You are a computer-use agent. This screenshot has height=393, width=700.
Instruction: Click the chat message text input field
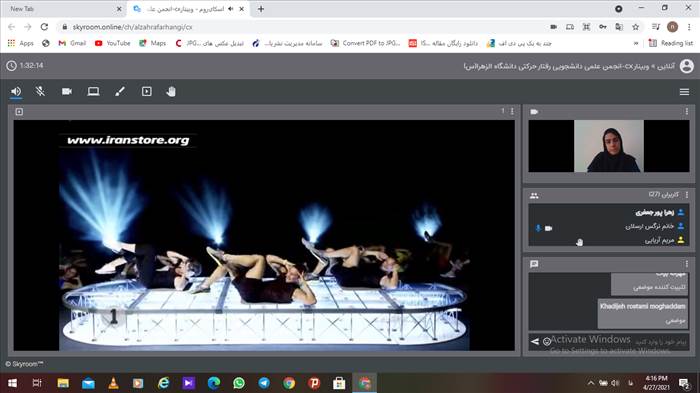point(621,342)
